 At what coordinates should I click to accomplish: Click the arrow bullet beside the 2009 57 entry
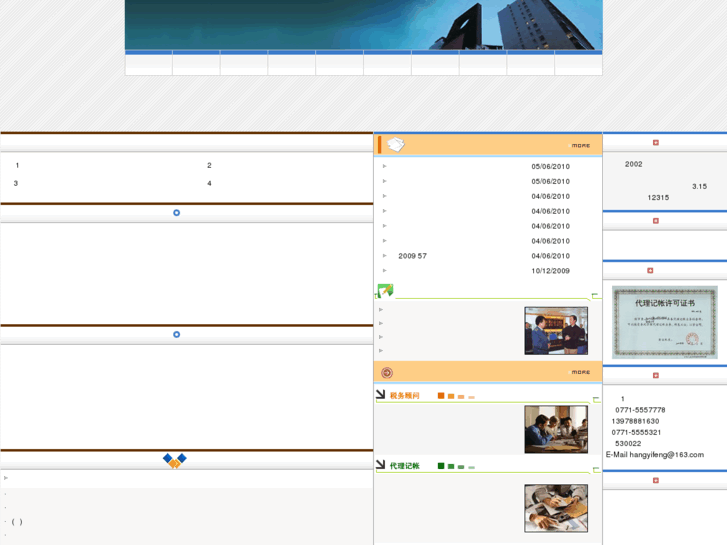[x=384, y=256]
